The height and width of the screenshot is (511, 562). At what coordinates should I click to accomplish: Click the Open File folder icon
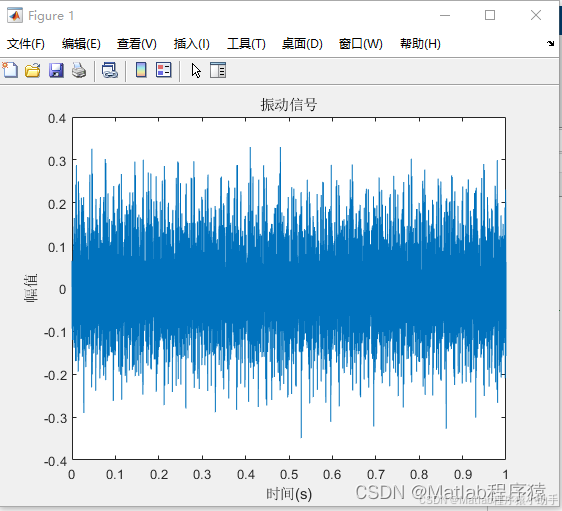(33, 70)
